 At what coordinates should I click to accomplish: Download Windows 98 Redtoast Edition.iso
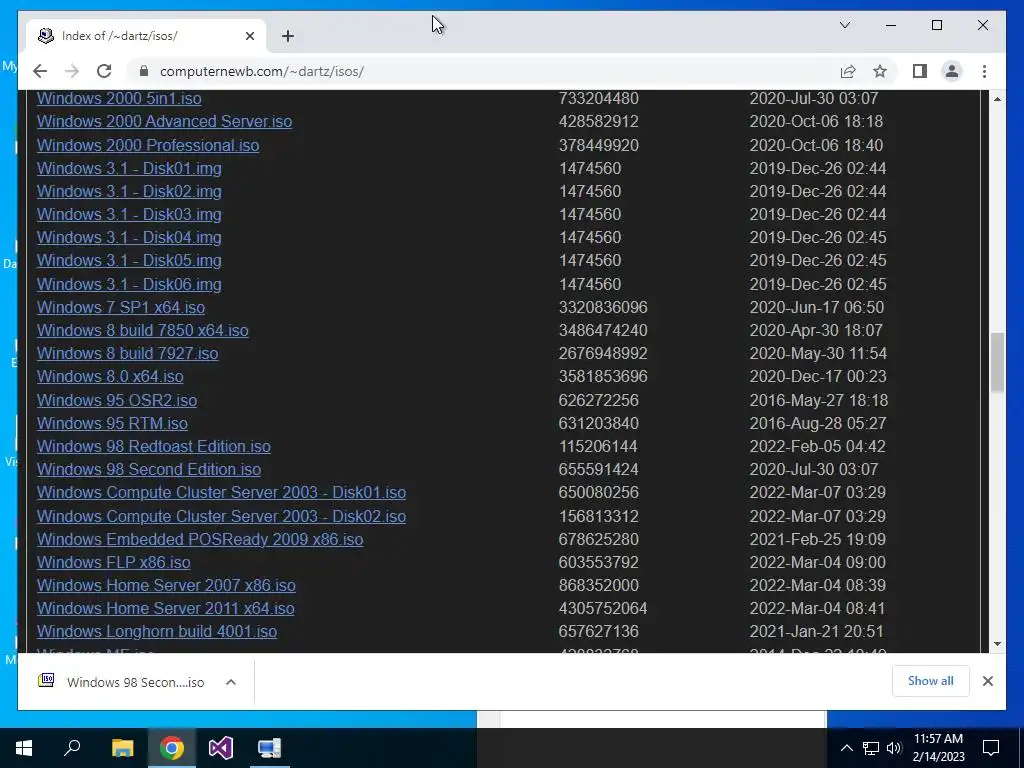pos(153,446)
